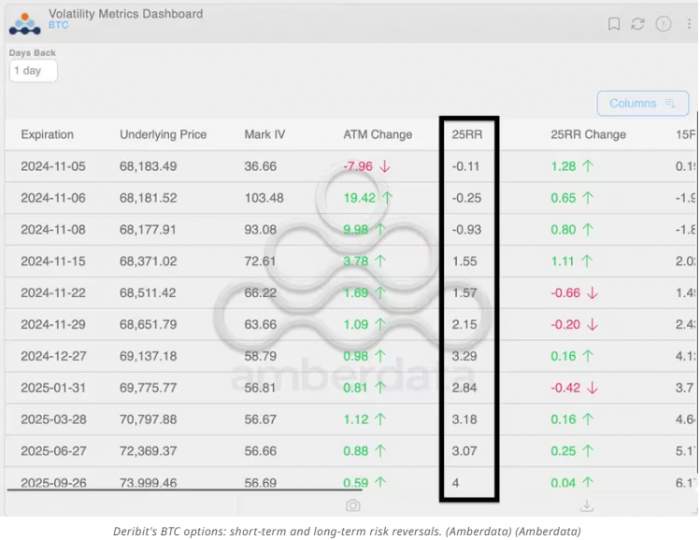Open the help question mark icon
This screenshot has width=700, height=540.
(x=662, y=23)
